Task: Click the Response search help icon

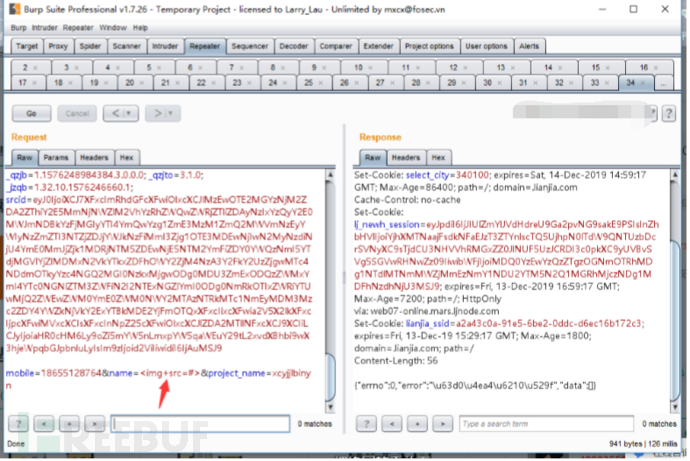Action: tap(366, 424)
